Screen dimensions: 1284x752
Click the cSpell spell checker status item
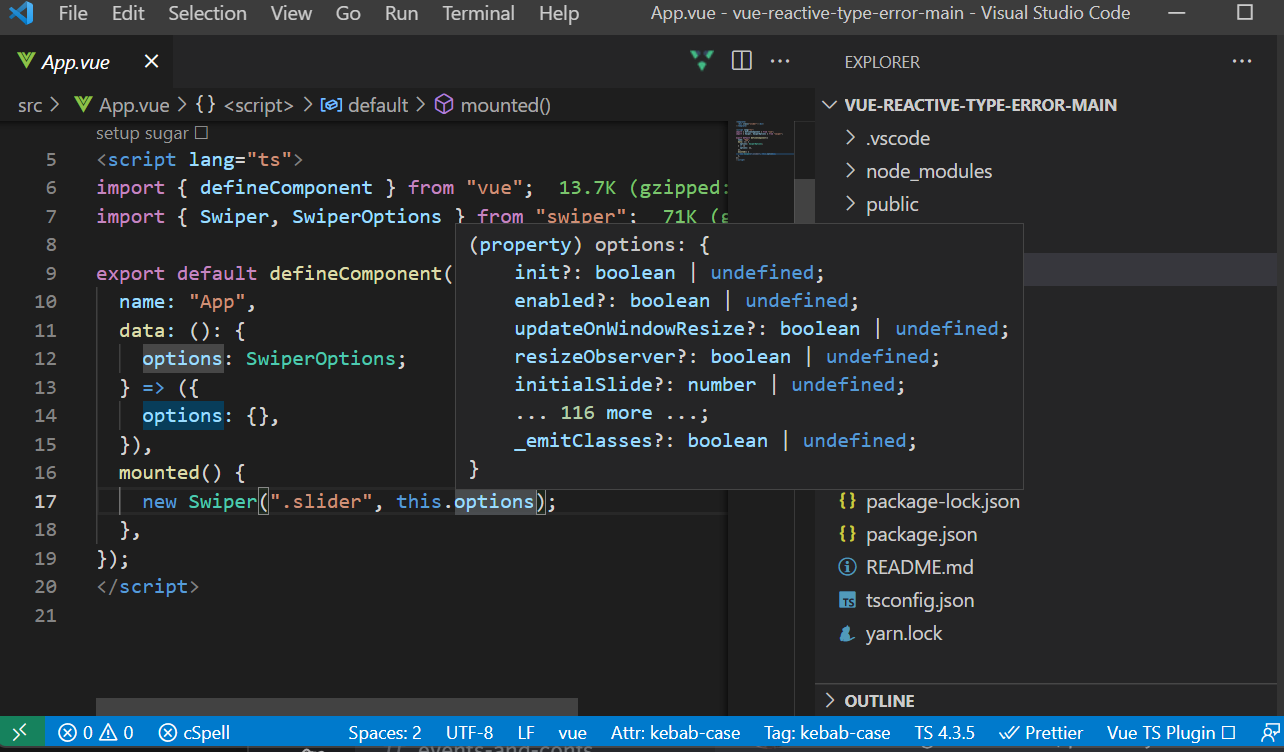tap(193, 732)
